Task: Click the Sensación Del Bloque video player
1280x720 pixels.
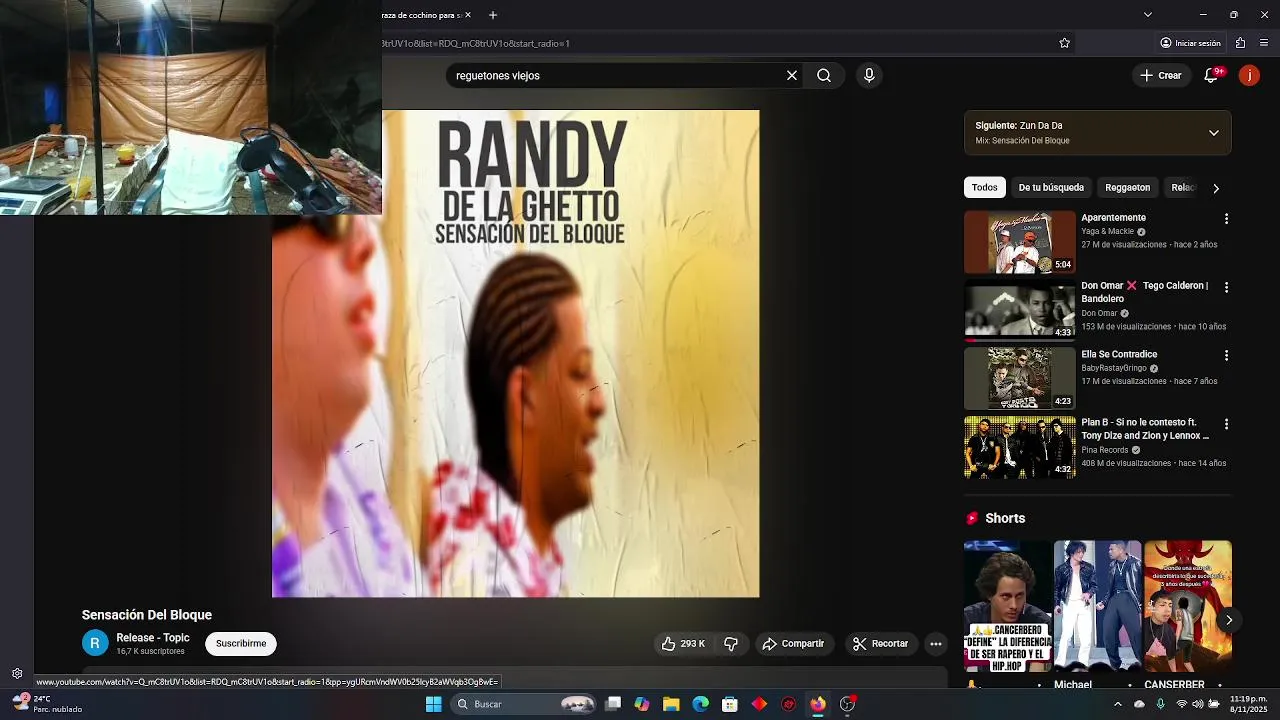Action: [515, 353]
